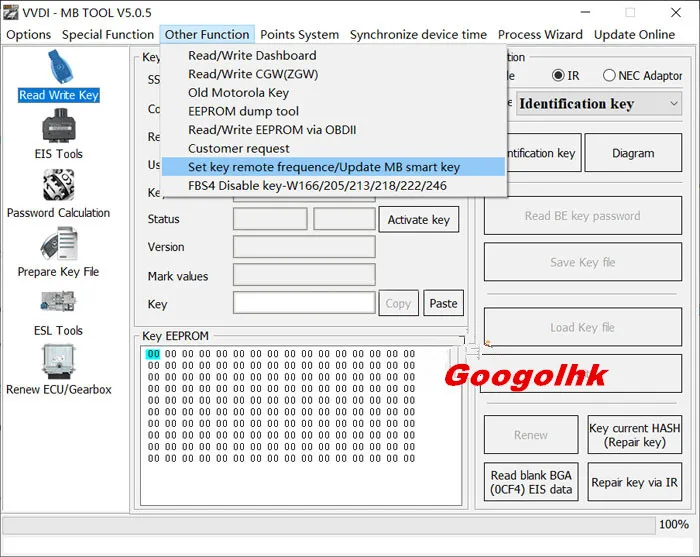
Task: Click the Version field
Action: tap(304, 247)
